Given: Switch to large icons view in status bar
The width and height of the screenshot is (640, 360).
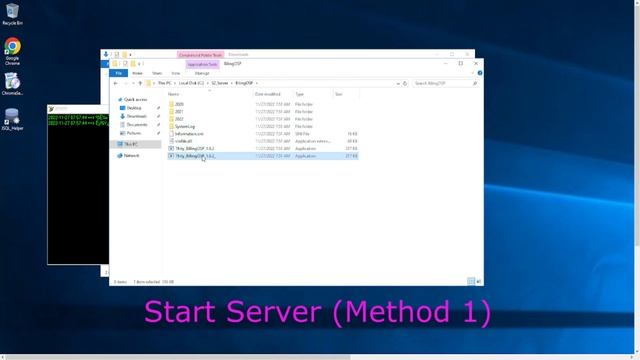Looking at the screenshot, I should [478, 281].
